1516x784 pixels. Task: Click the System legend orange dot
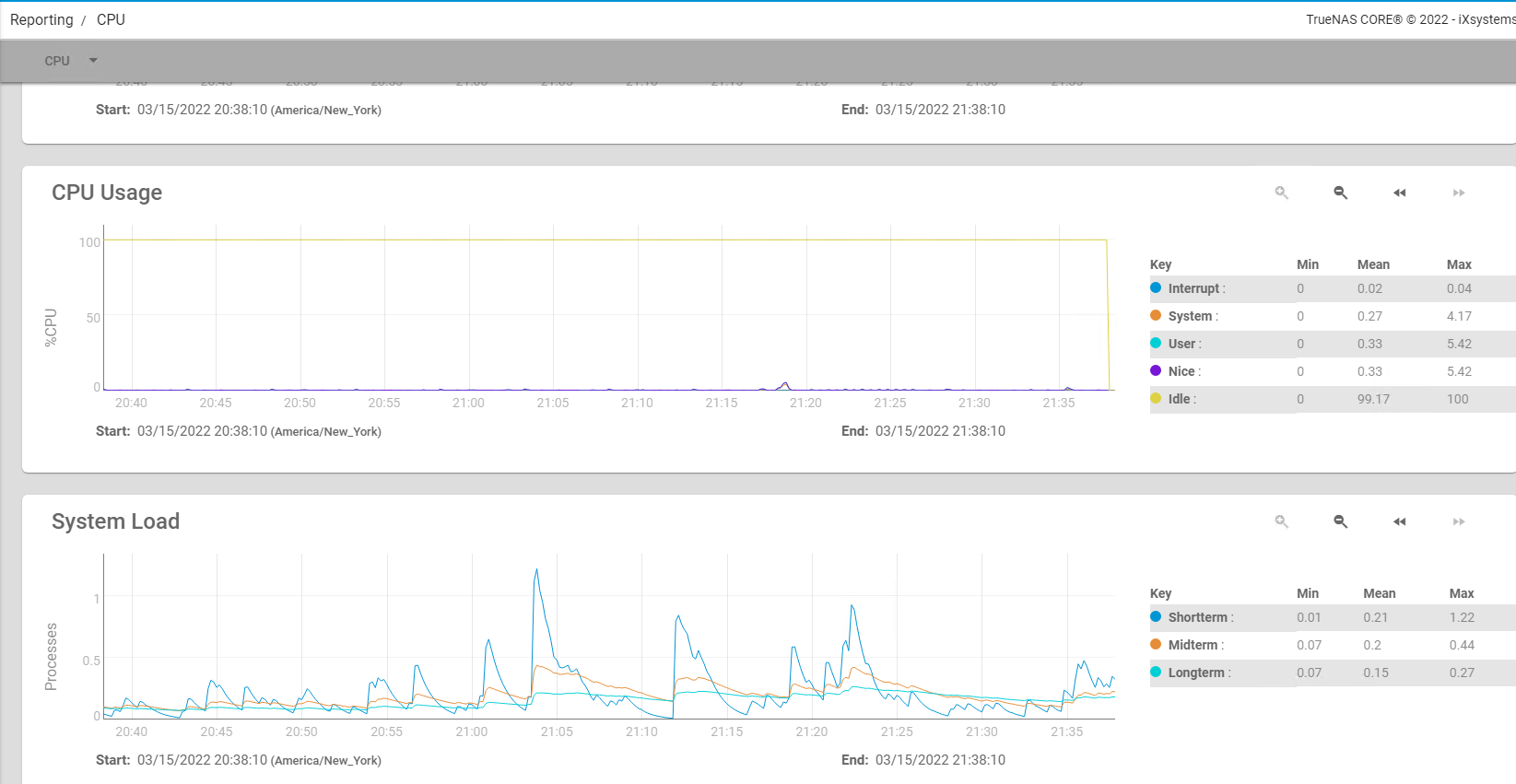[x=1156, y=315]
